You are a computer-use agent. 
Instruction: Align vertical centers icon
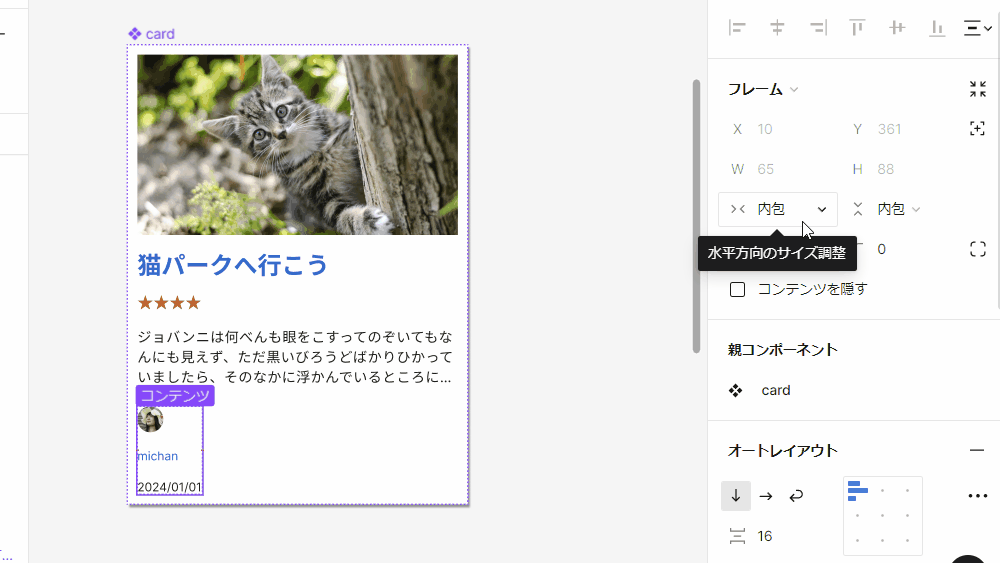point(897,27)
